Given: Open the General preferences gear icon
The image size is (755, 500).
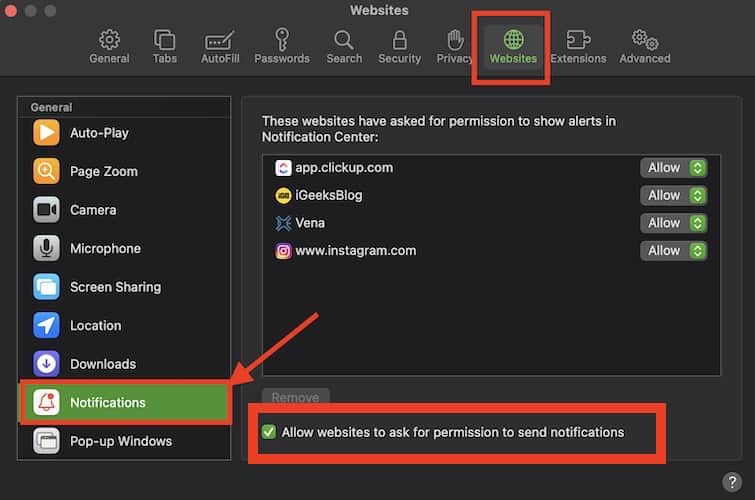Looking at the screenshot, I should pos(109,46).
